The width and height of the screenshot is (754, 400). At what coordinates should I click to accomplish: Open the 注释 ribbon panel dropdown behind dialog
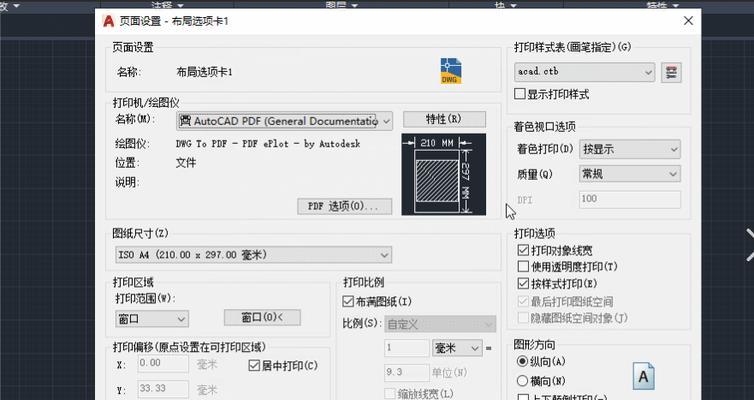[167, 5]
